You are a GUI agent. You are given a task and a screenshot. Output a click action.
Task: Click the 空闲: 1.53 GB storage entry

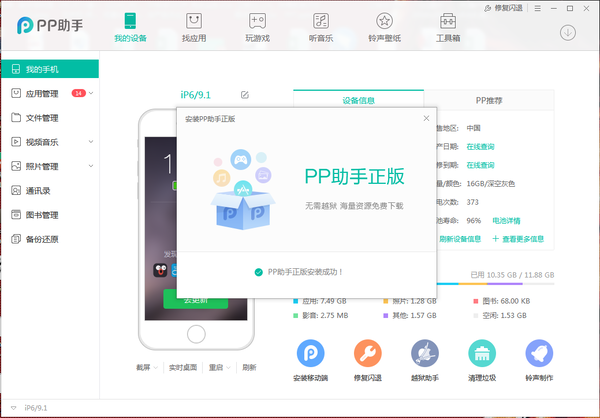click(x=500, y=316)
